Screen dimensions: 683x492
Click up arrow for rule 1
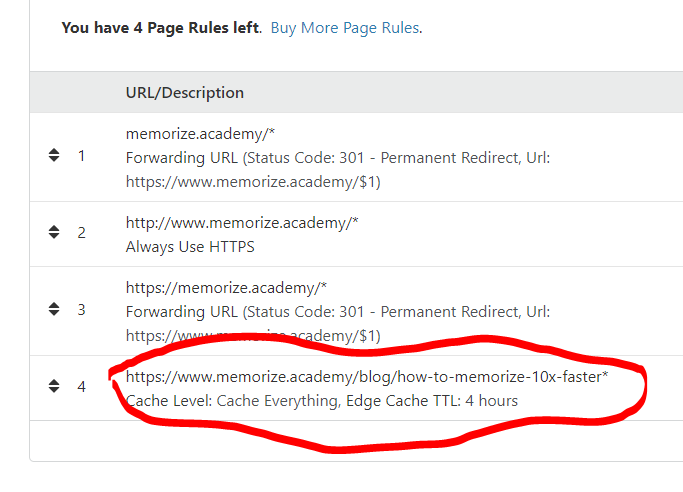(x=54, y=151)
